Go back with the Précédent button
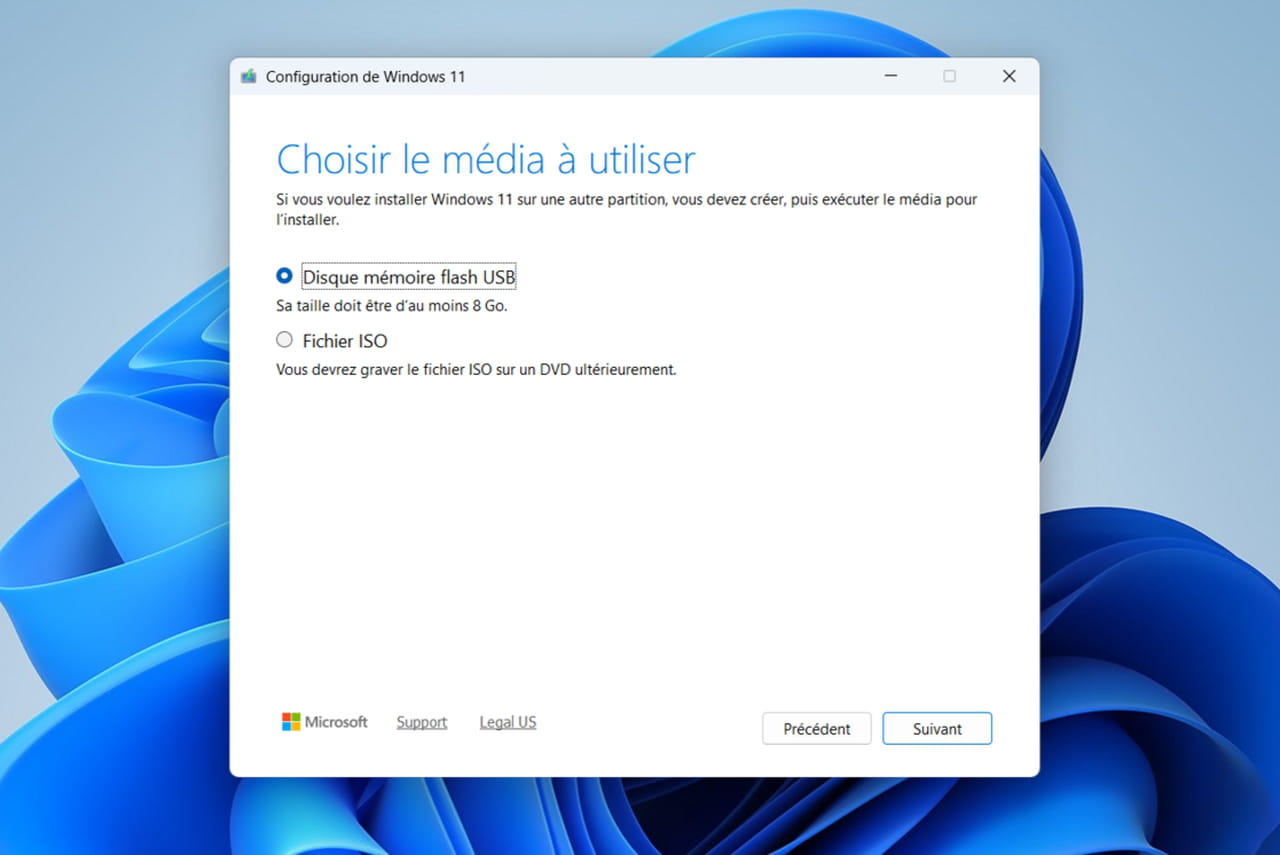The height and width of the screenshot is (855, 1280). (816, 729)
